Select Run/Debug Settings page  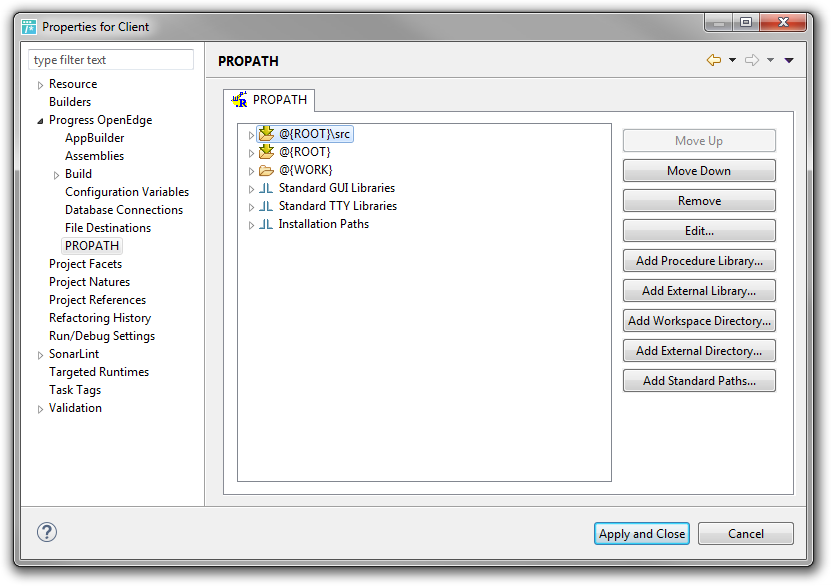coord(102,336)
